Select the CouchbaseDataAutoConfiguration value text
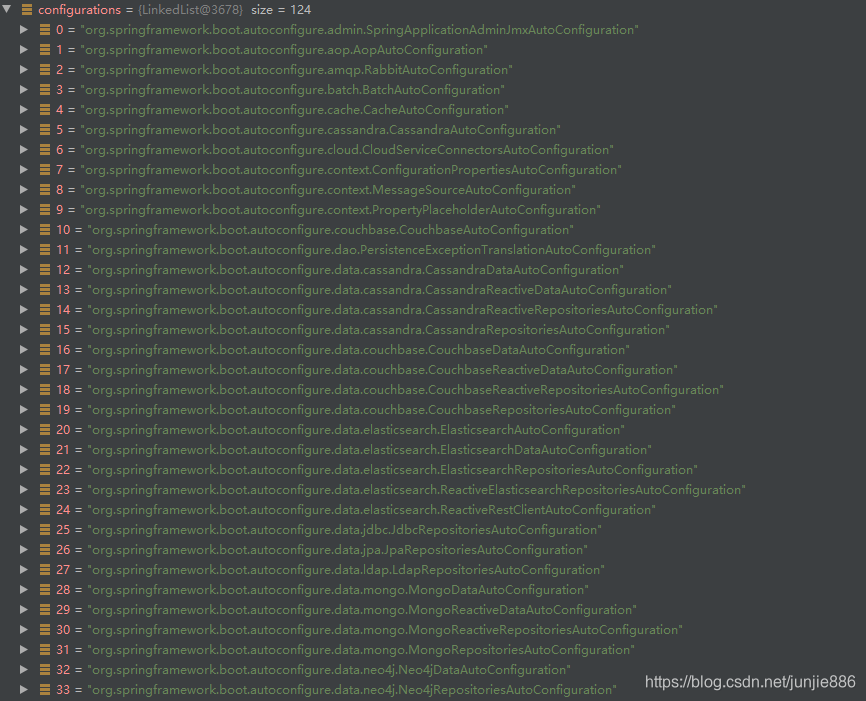Screen dimensions: 866x701 (358, 350)
